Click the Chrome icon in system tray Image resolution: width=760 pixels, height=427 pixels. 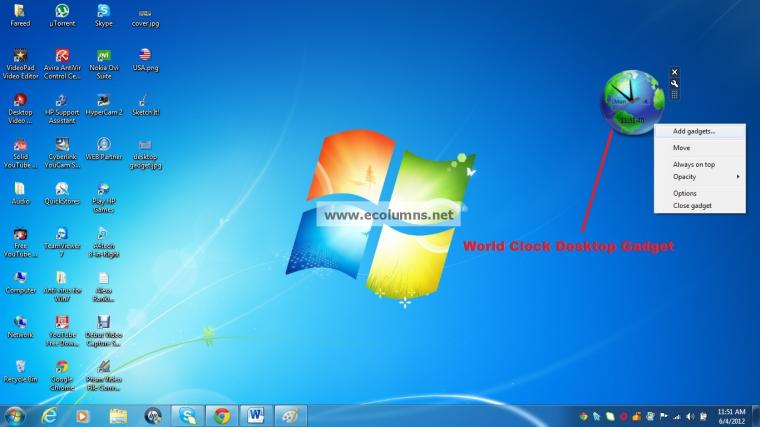pyautogui.click(x=584, y=416)
